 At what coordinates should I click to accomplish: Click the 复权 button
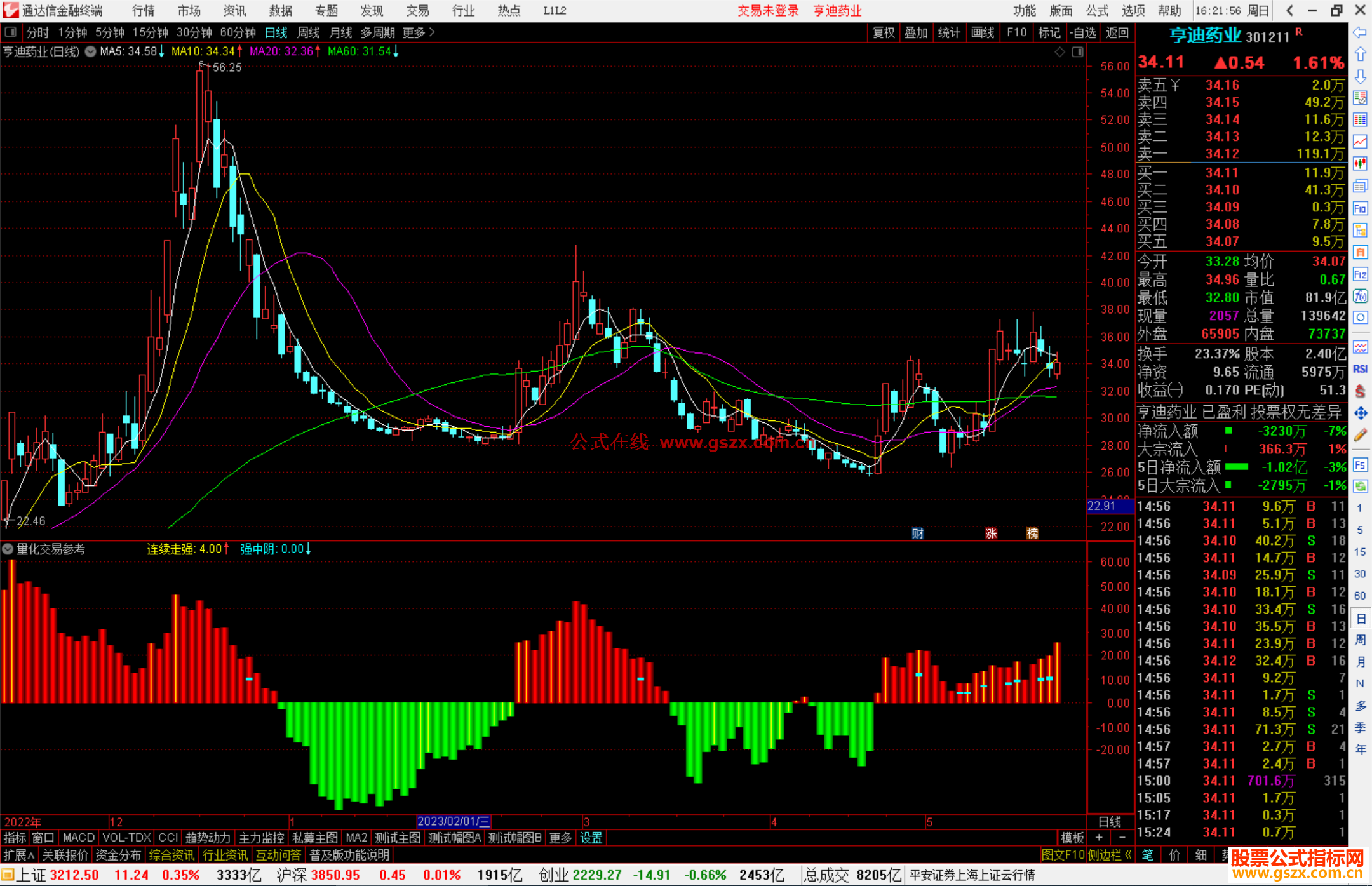tap(883, 32)
